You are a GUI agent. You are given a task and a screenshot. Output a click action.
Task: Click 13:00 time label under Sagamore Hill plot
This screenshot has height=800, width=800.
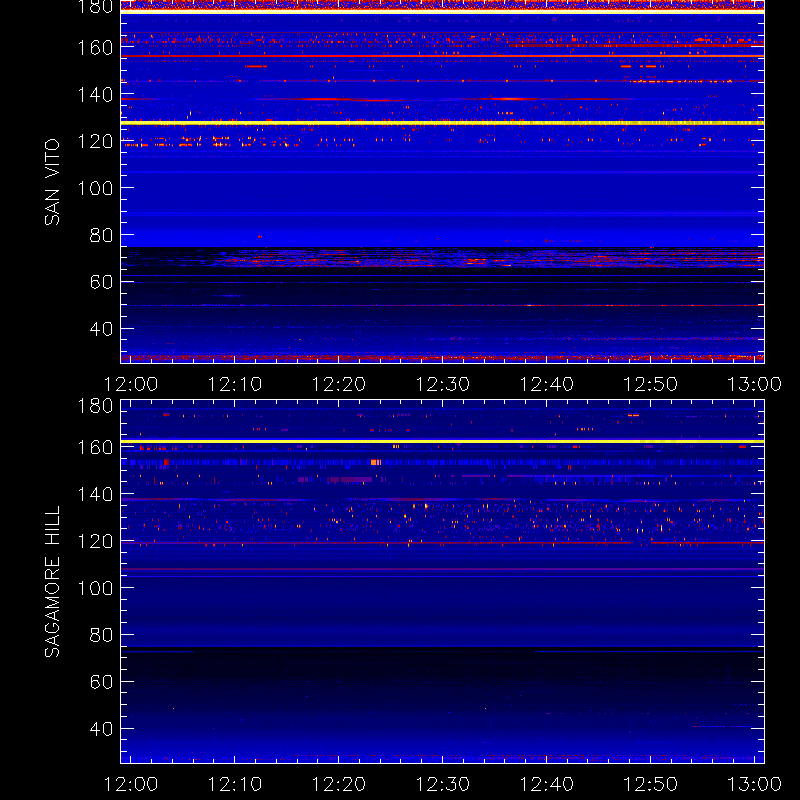pos(754,784)
